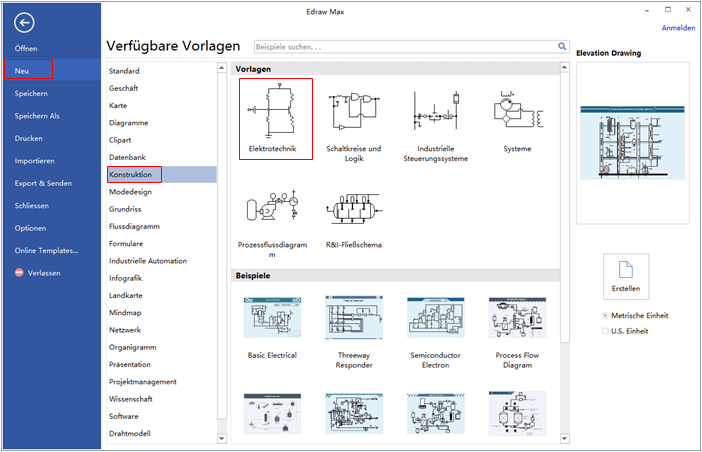Select the Drahtmodell category

click(x=130, y=433)
